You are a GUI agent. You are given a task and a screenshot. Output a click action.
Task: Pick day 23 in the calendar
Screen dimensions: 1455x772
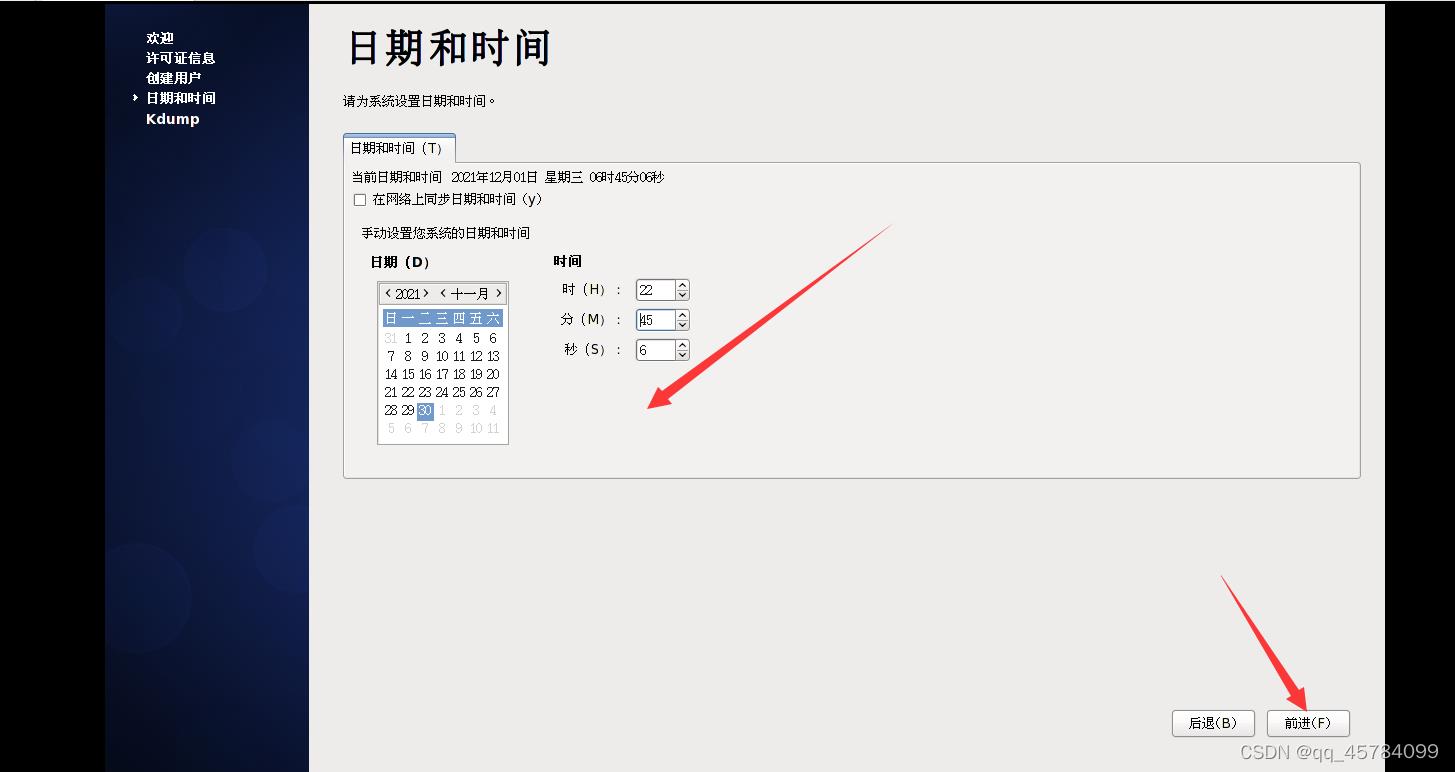click(425, 392)
